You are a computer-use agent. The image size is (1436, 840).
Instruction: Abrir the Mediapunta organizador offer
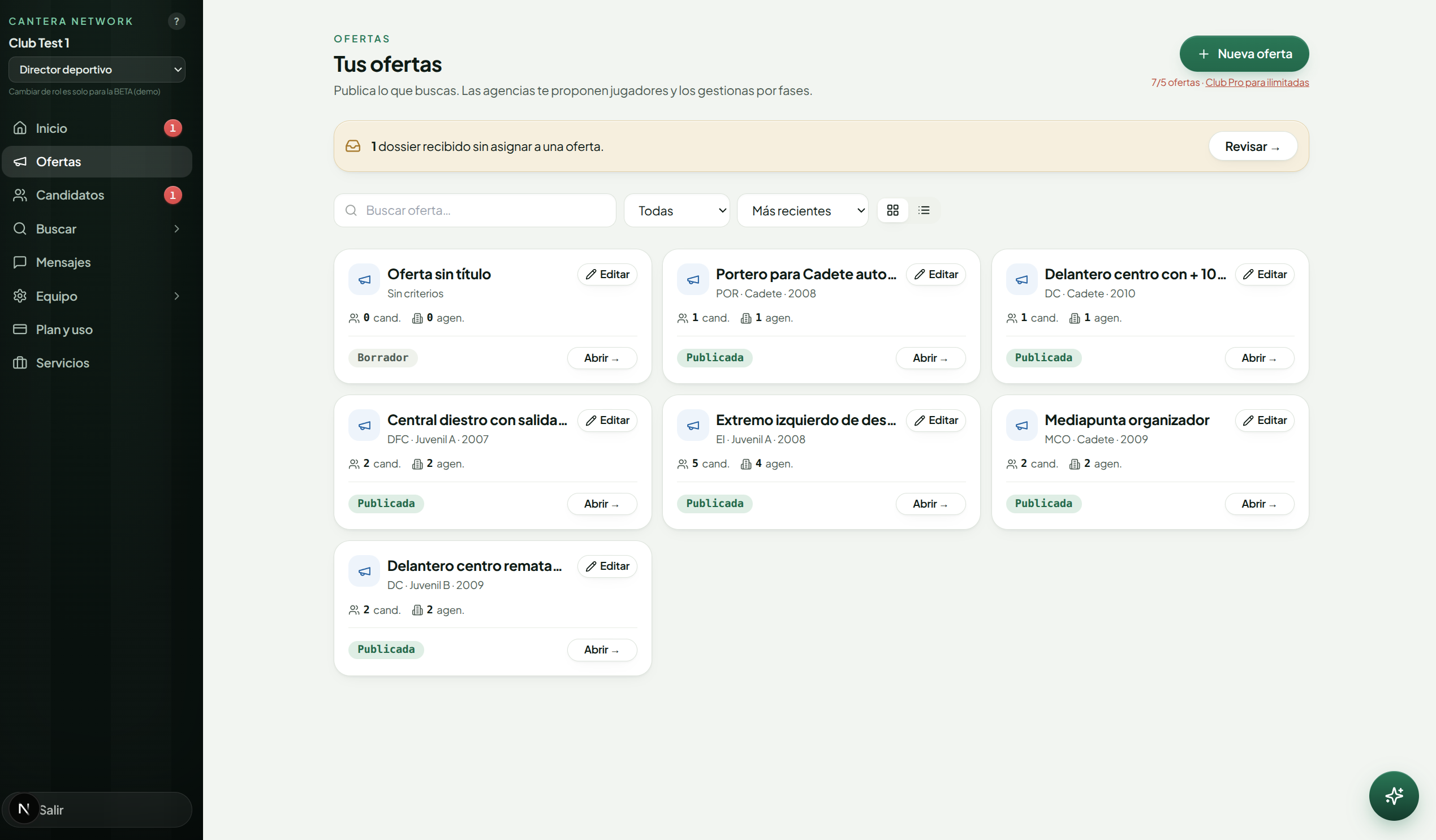tap(1259, 504)
